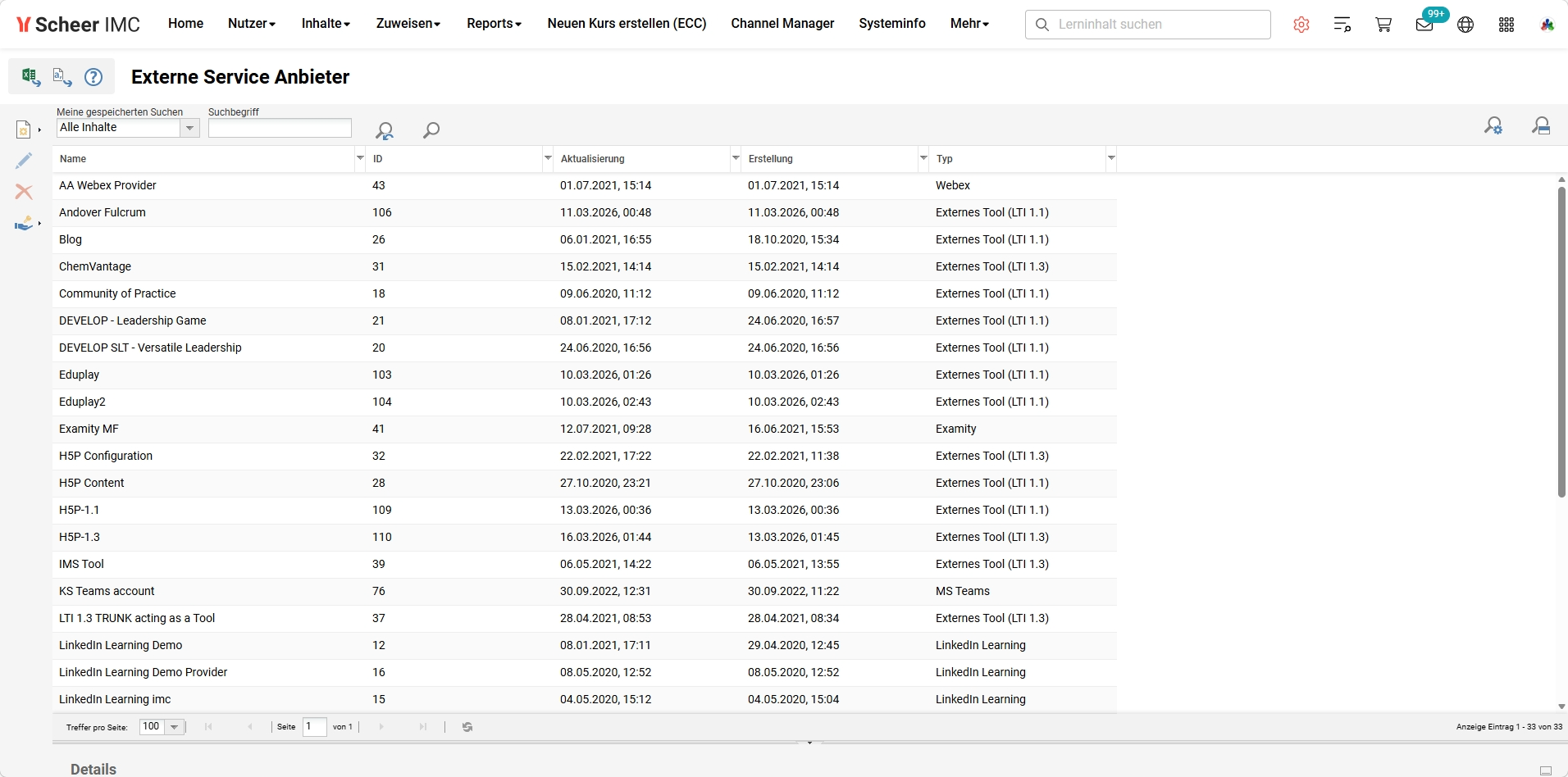This screenshot has height=777, width=1568.
Task: Click the red delete X icon
Action: [24, 192]
